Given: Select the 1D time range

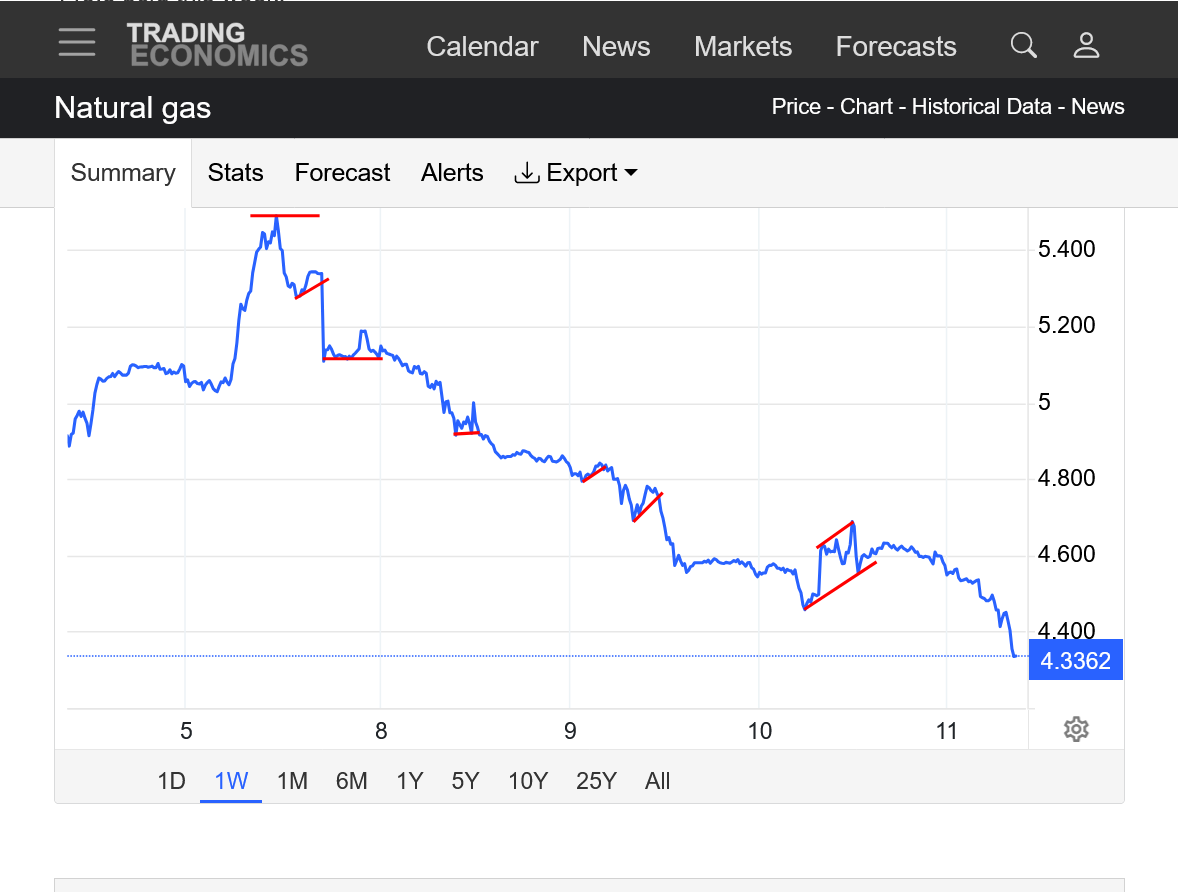Looking at the screenshot, I should pos(171,781).
